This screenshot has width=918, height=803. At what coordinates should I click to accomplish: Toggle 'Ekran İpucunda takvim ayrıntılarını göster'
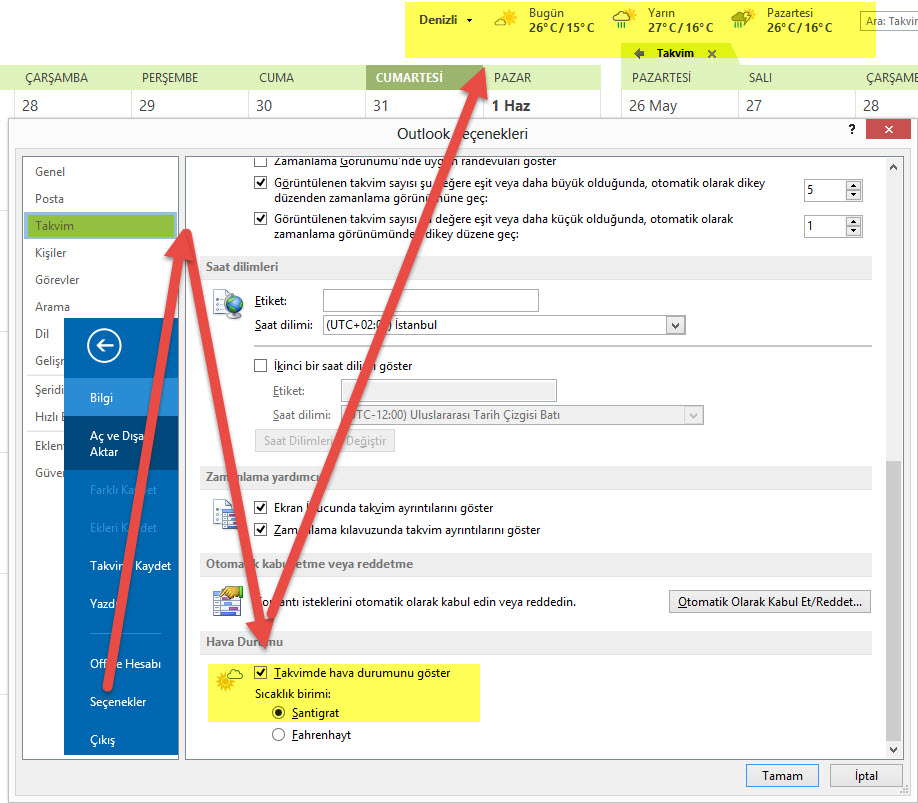pyautogui.click(x=261, y=507)
